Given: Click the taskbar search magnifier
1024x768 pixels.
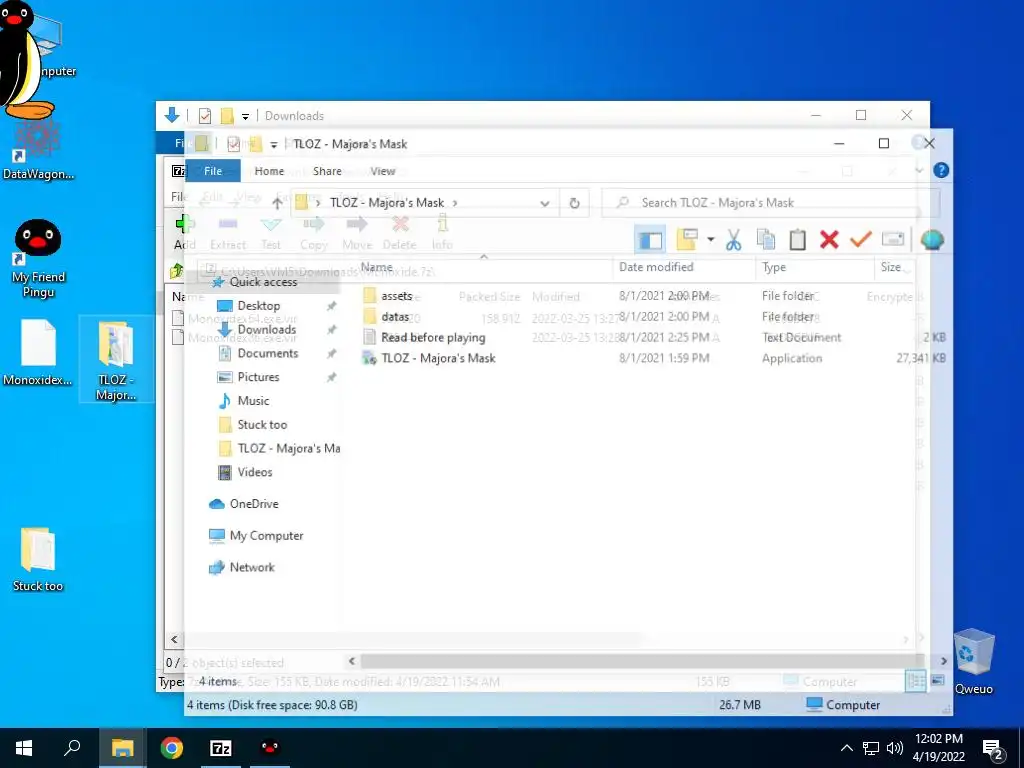Looking at the screenshot, I should [72, 748].
